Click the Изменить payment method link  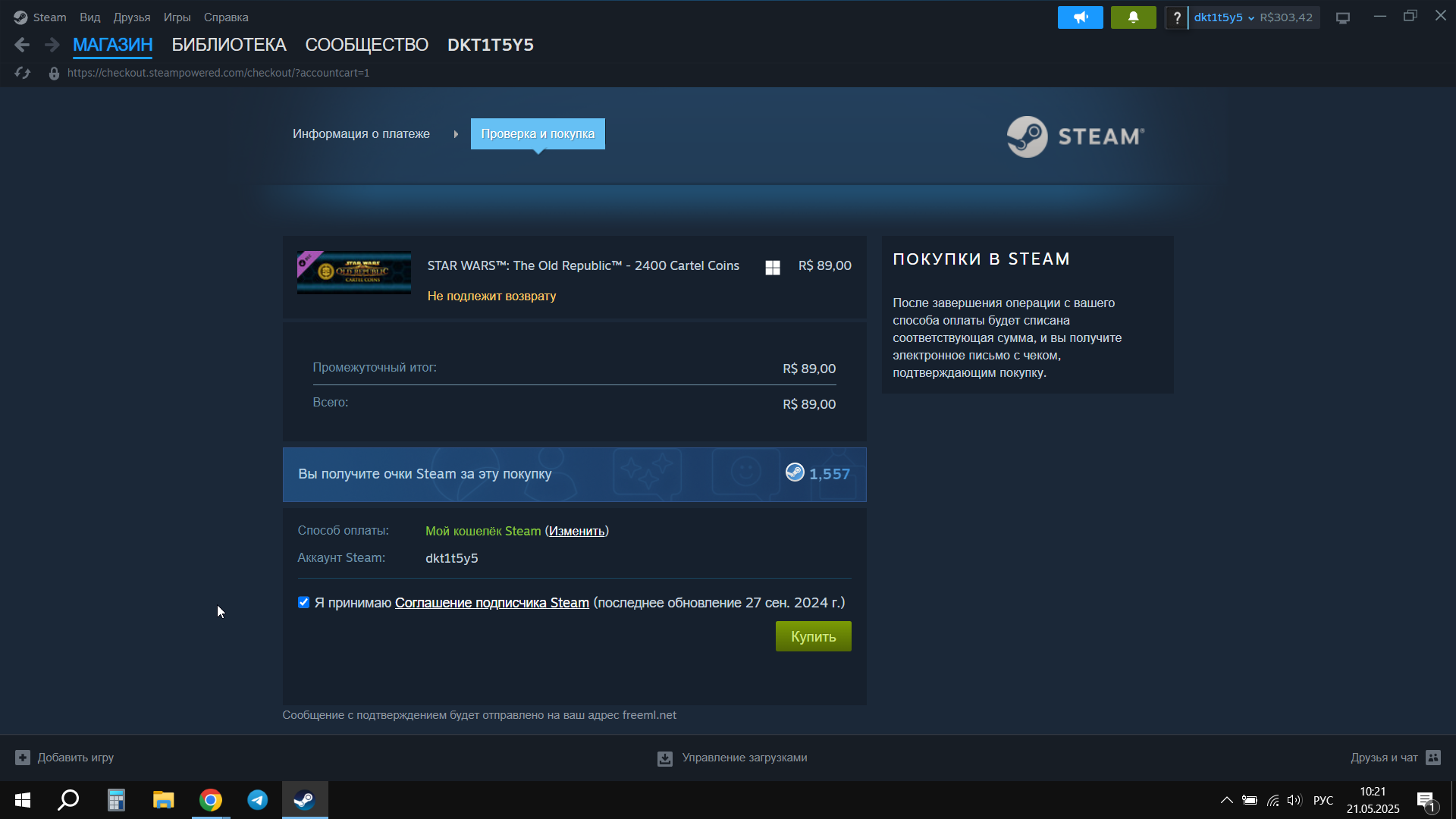(576, 532)
